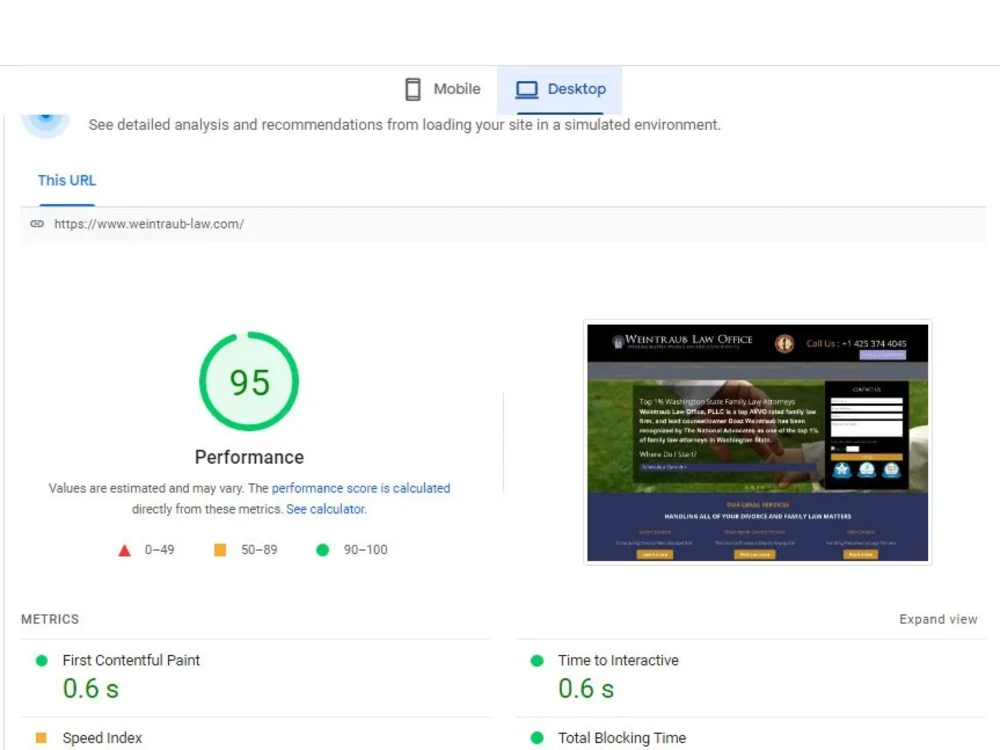The image size is (1000, 750).
Task: Open the See calculator link
Action: point(326,509)
